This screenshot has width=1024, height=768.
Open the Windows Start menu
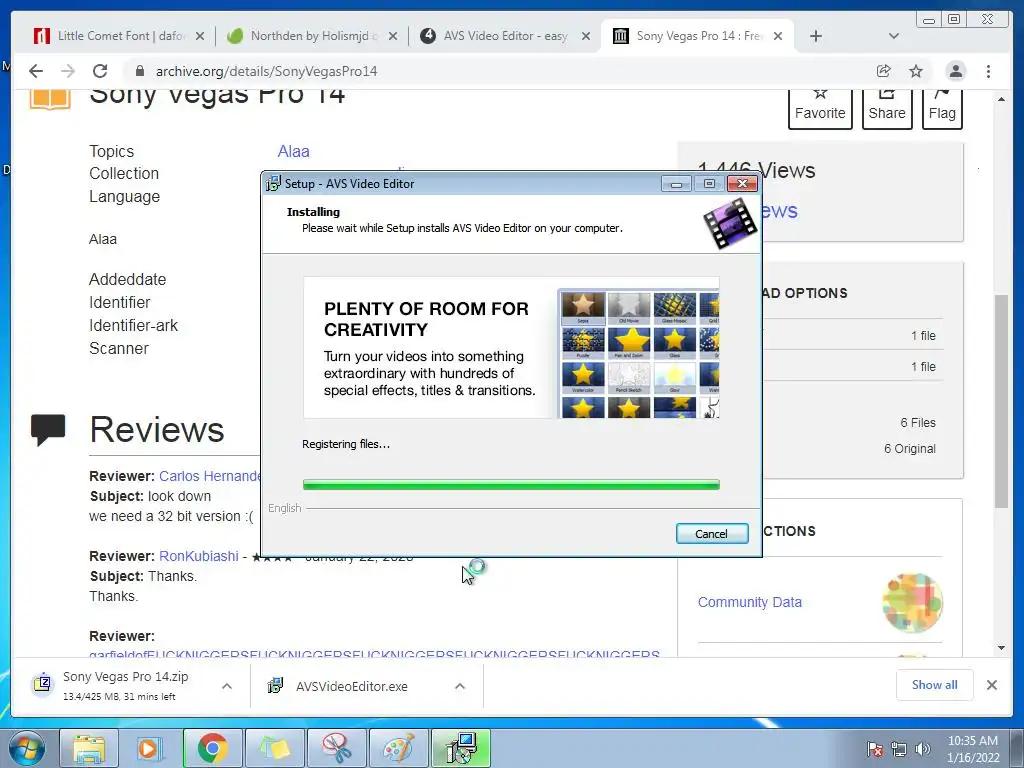tap(27, 748)
